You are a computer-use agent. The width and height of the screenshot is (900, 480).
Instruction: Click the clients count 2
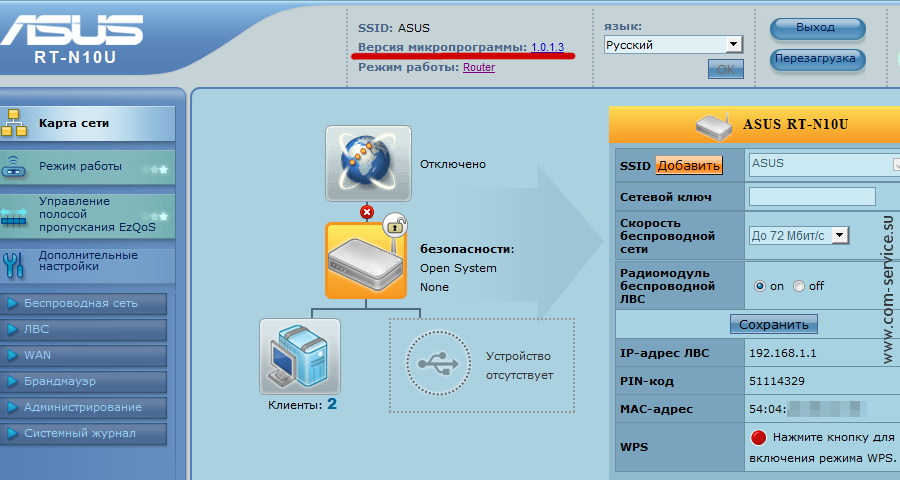coord(332,404)
